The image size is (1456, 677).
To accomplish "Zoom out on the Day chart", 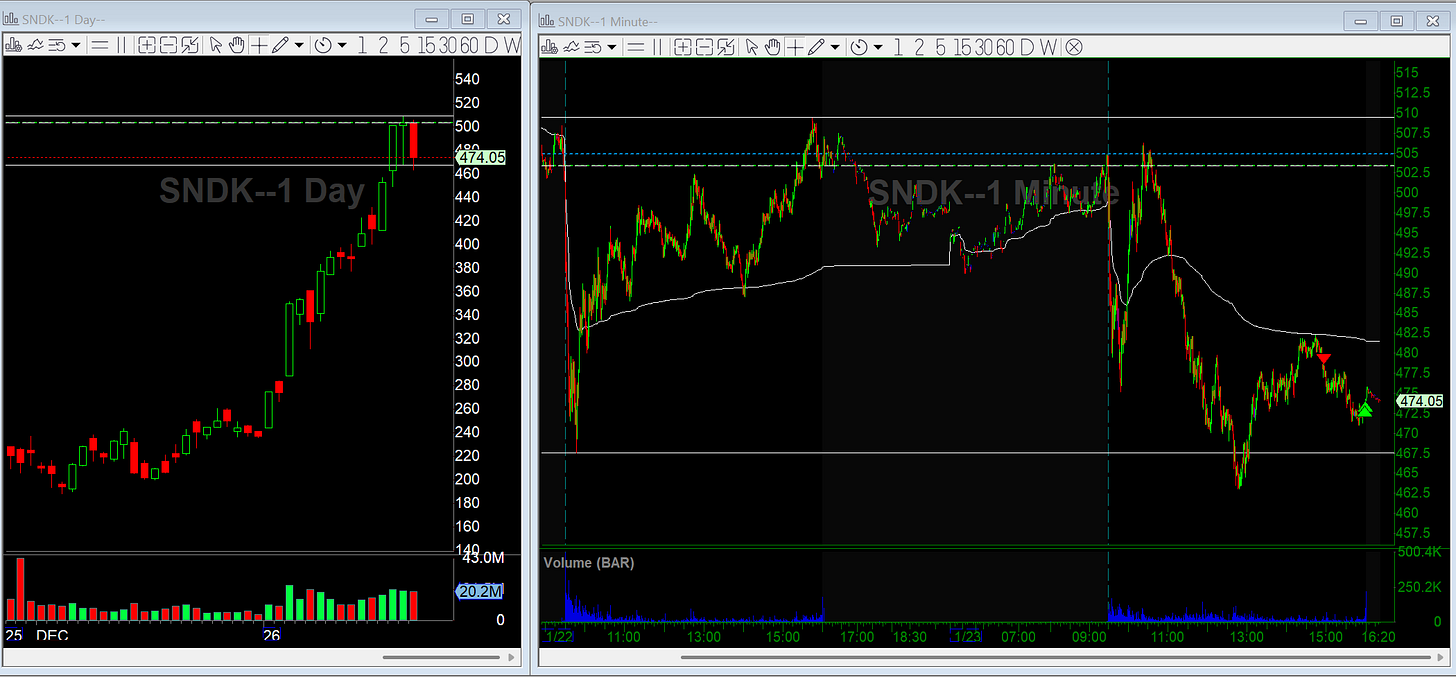I will point(168,45).
